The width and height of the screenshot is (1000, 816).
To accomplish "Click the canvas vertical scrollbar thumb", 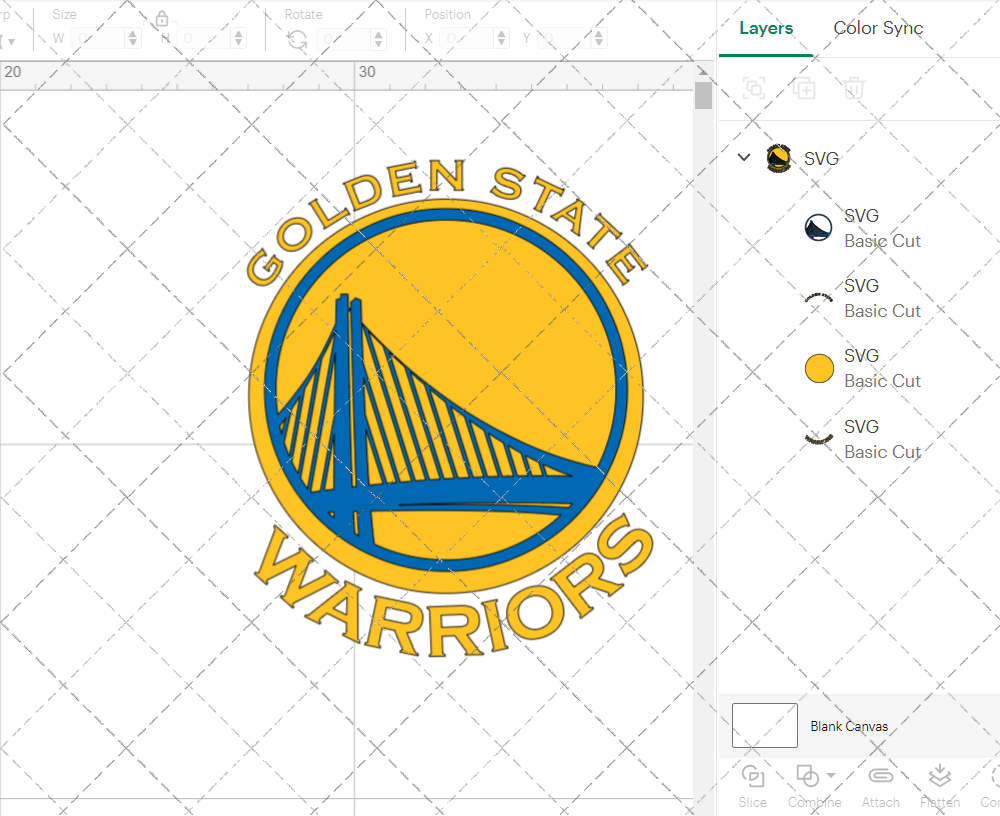I will pos(703,96).
